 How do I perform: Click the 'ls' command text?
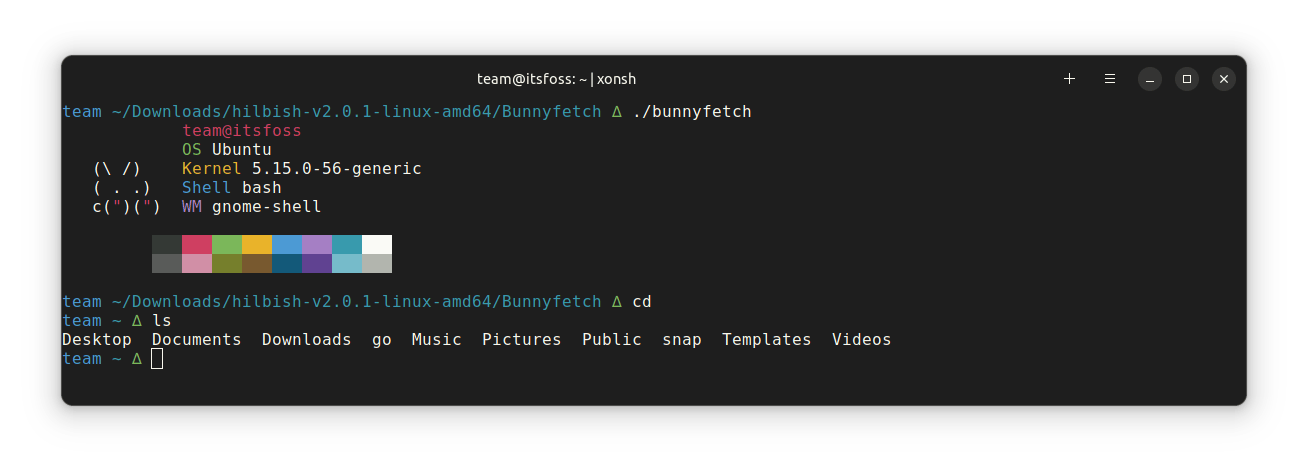tap(162, 320)
